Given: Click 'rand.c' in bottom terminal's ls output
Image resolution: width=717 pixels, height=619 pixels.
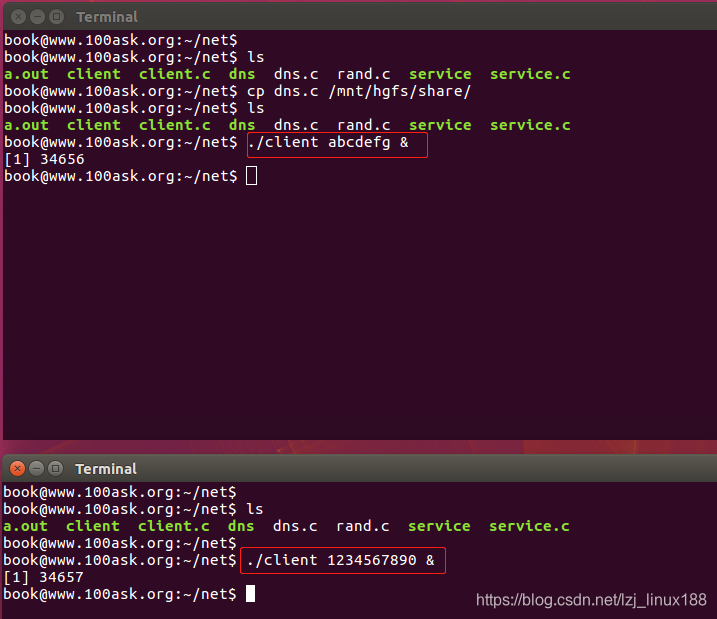Looking at the screenshot, I should (x=363, y=526).
